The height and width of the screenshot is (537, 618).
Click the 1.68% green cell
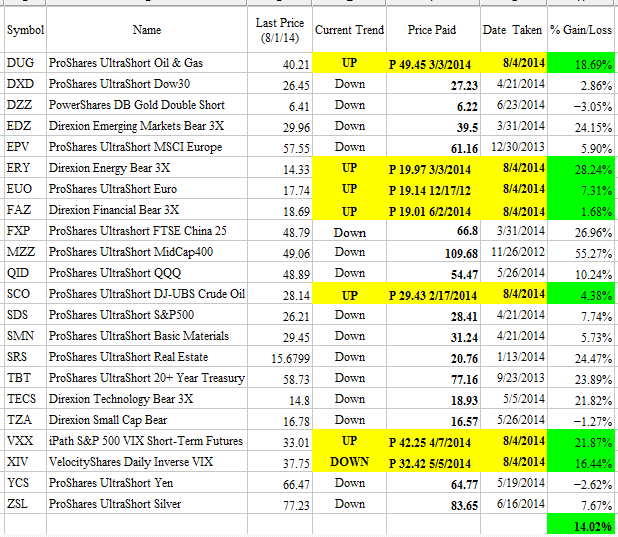tap(581, 210)
